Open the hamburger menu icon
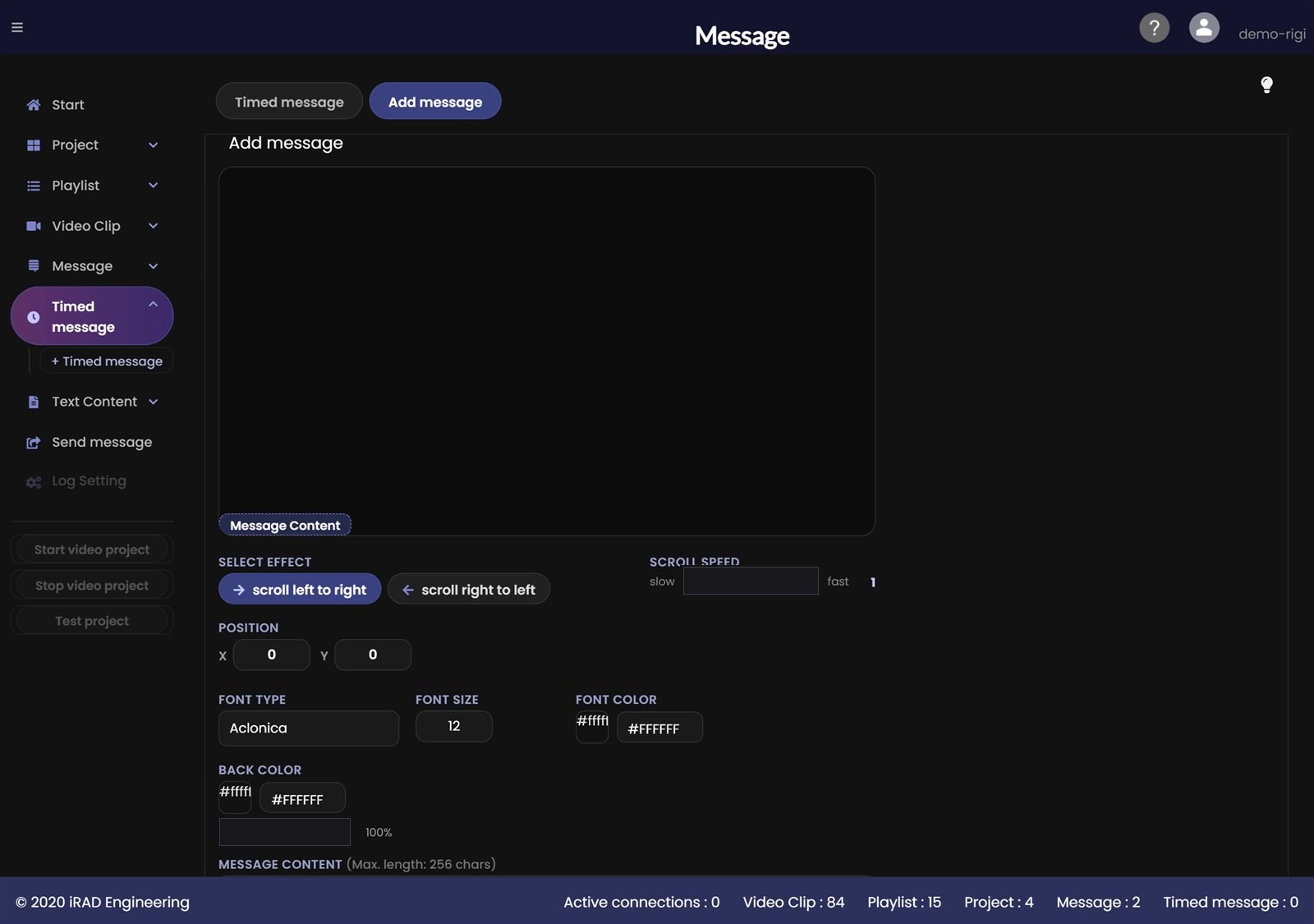Viewport: 1314px width, 924px height. (17, 27)
